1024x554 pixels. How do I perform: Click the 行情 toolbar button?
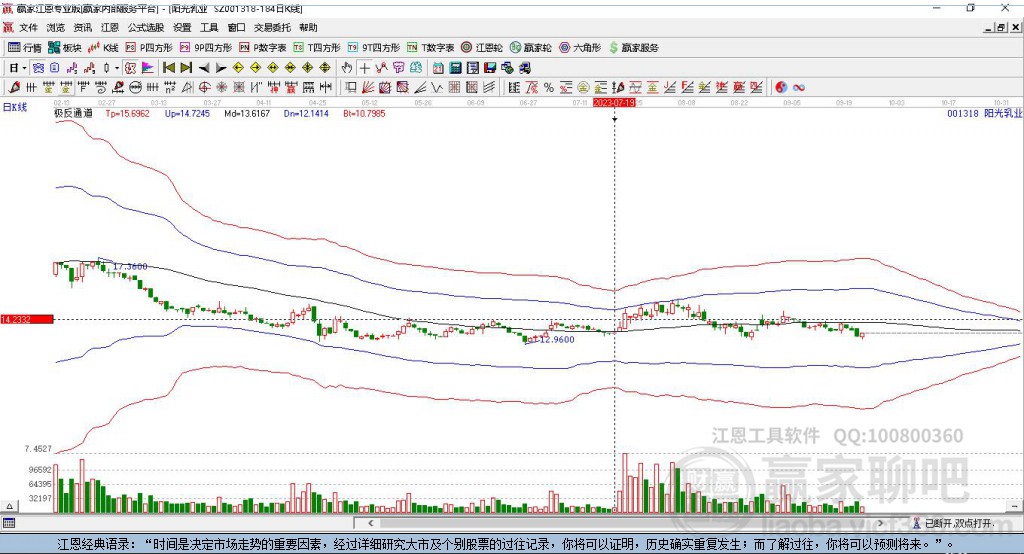click(x=25, y=48)
